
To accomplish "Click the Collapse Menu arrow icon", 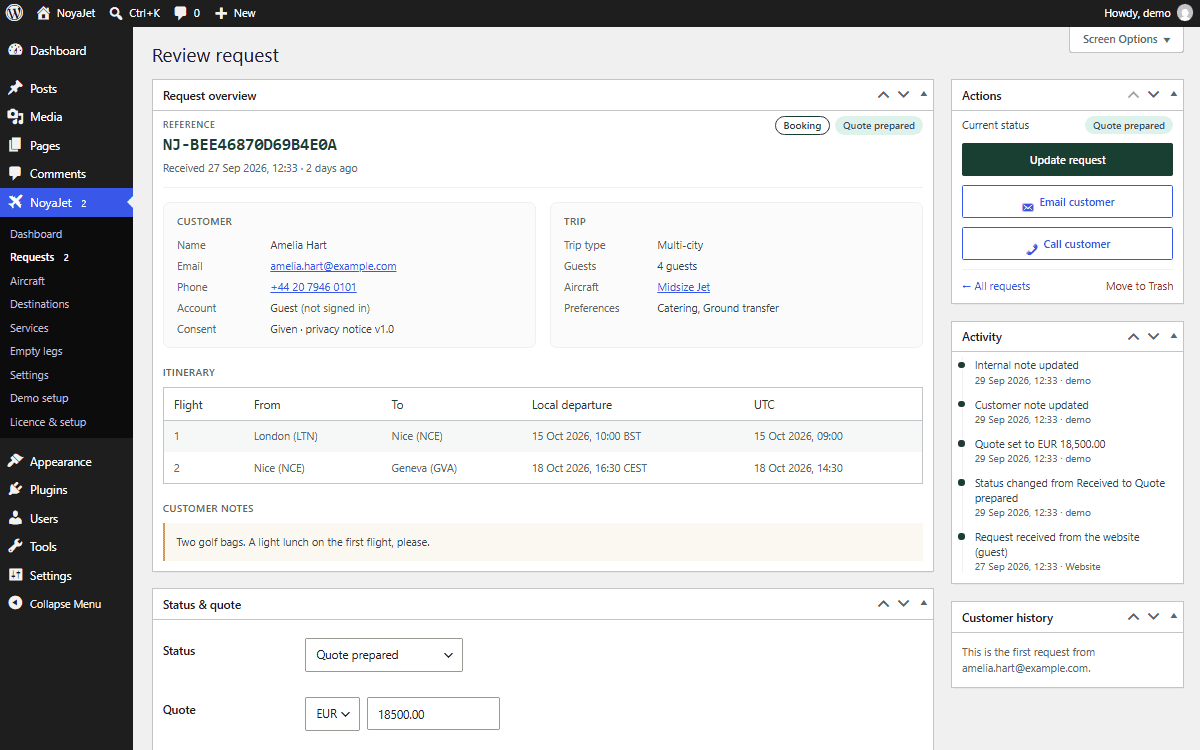I will (x=15, y=604).
